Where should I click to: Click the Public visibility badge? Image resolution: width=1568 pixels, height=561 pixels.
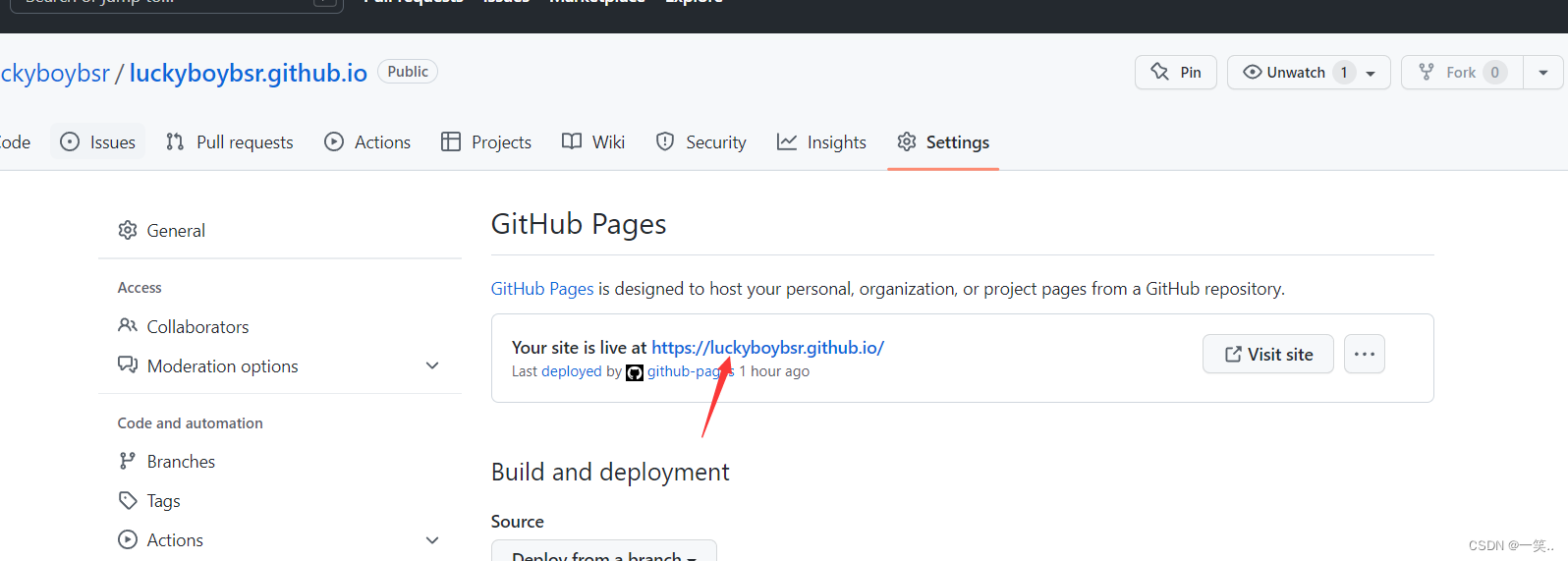coord(408,72)
